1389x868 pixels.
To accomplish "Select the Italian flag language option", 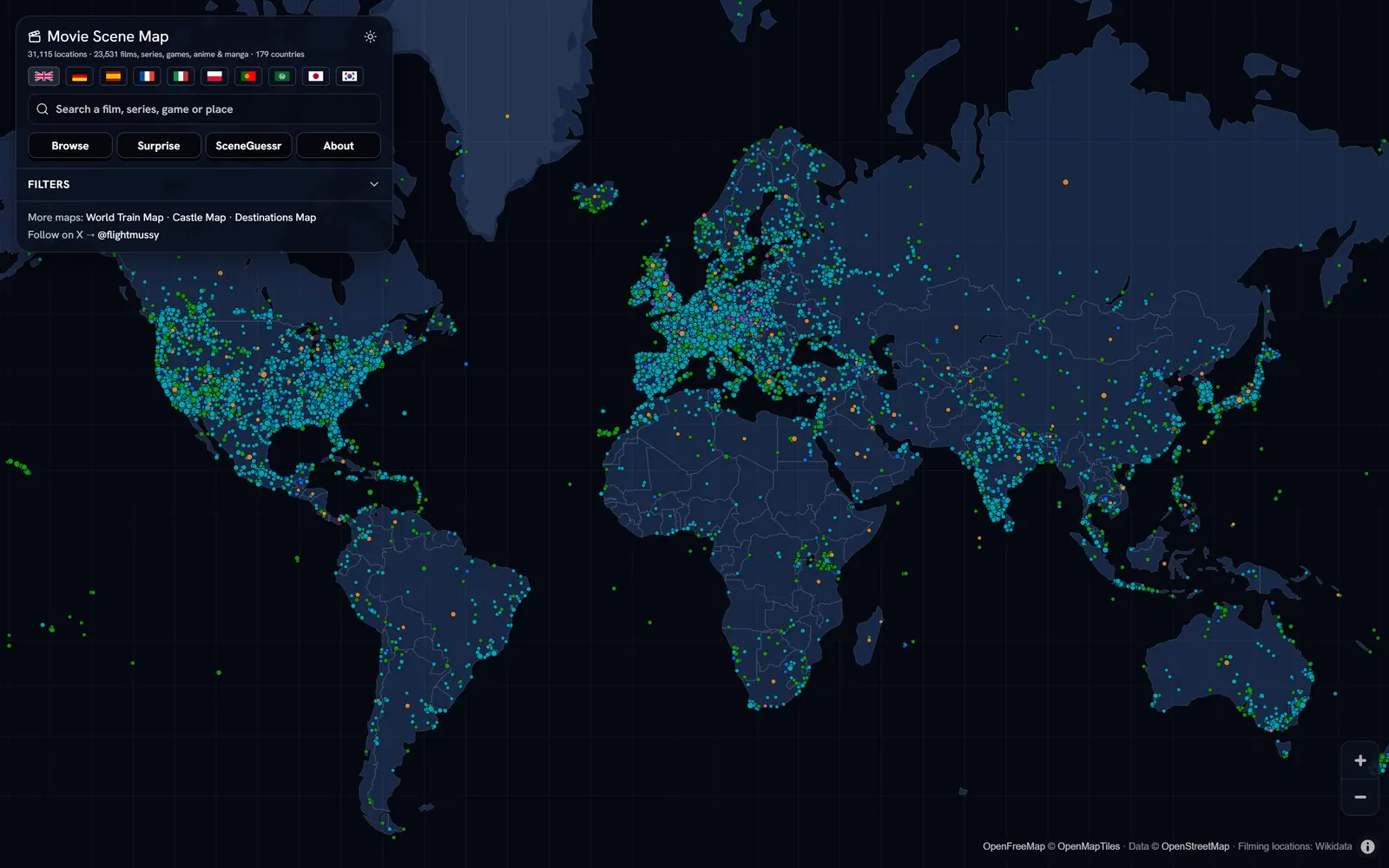I will click(181, 76).
